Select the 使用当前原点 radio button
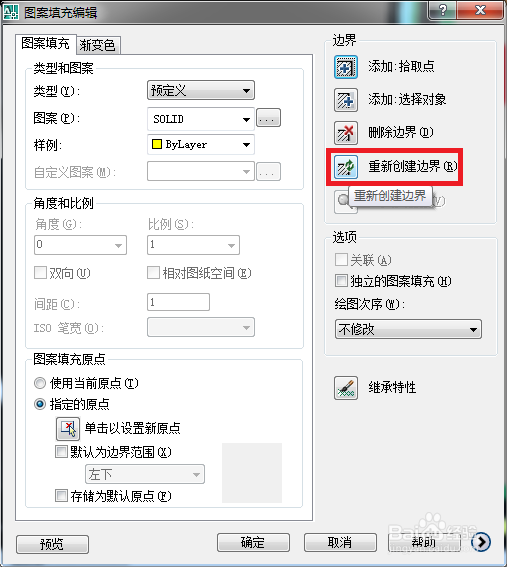The image size is (507, 567). (x=39, y=383)
